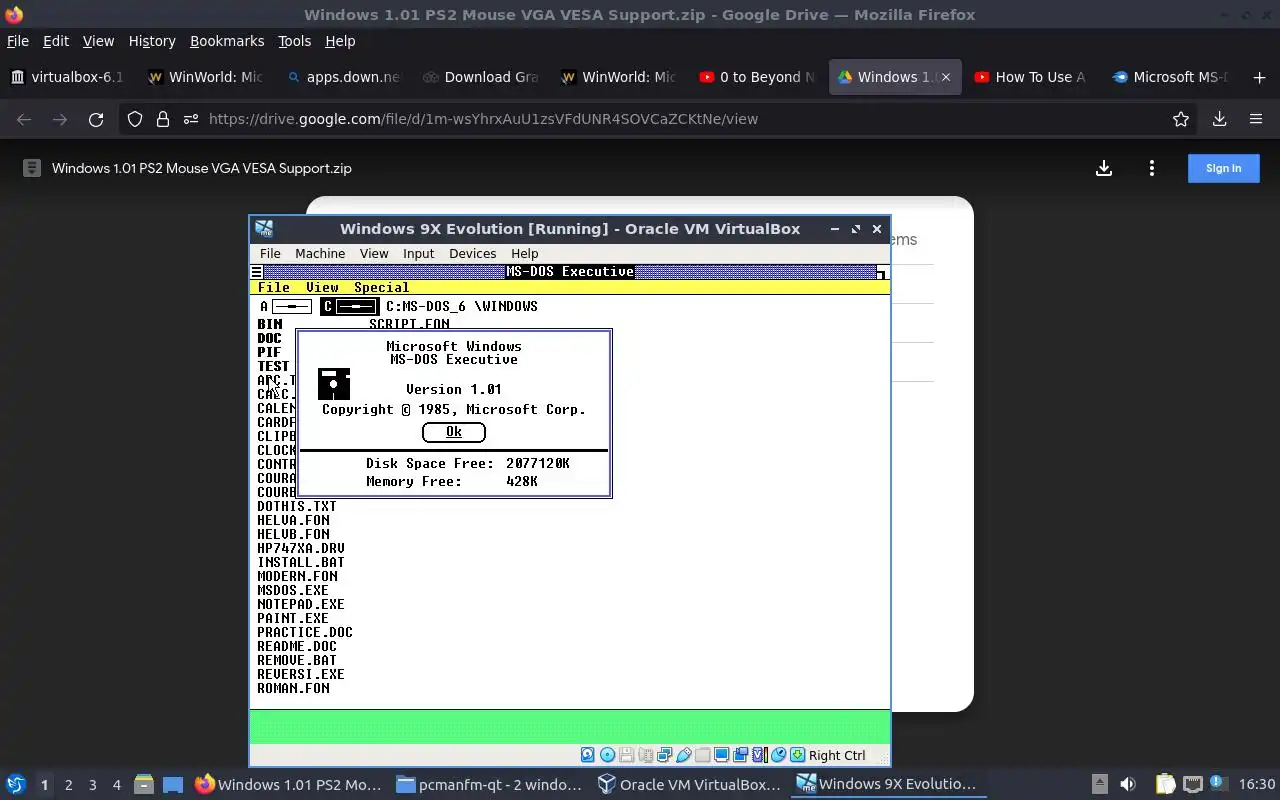Open the MS-DOS Executive Special menu

click(381, 287)
